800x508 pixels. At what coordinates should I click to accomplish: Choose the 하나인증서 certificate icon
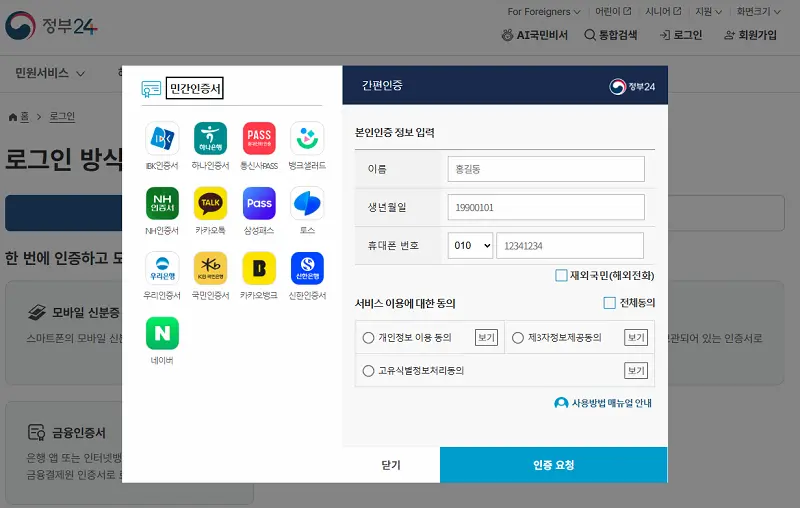point(210,138)
